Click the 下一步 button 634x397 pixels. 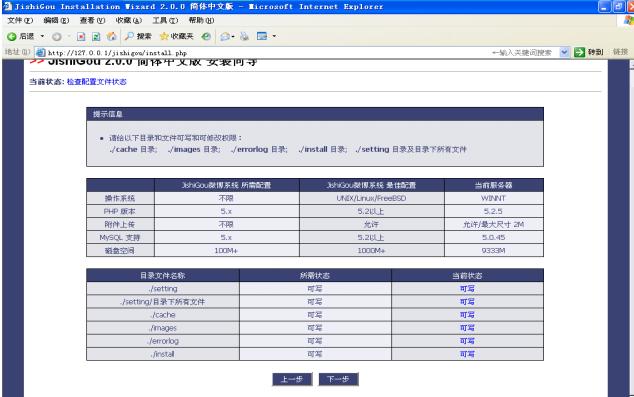click(x=338, y=379)
